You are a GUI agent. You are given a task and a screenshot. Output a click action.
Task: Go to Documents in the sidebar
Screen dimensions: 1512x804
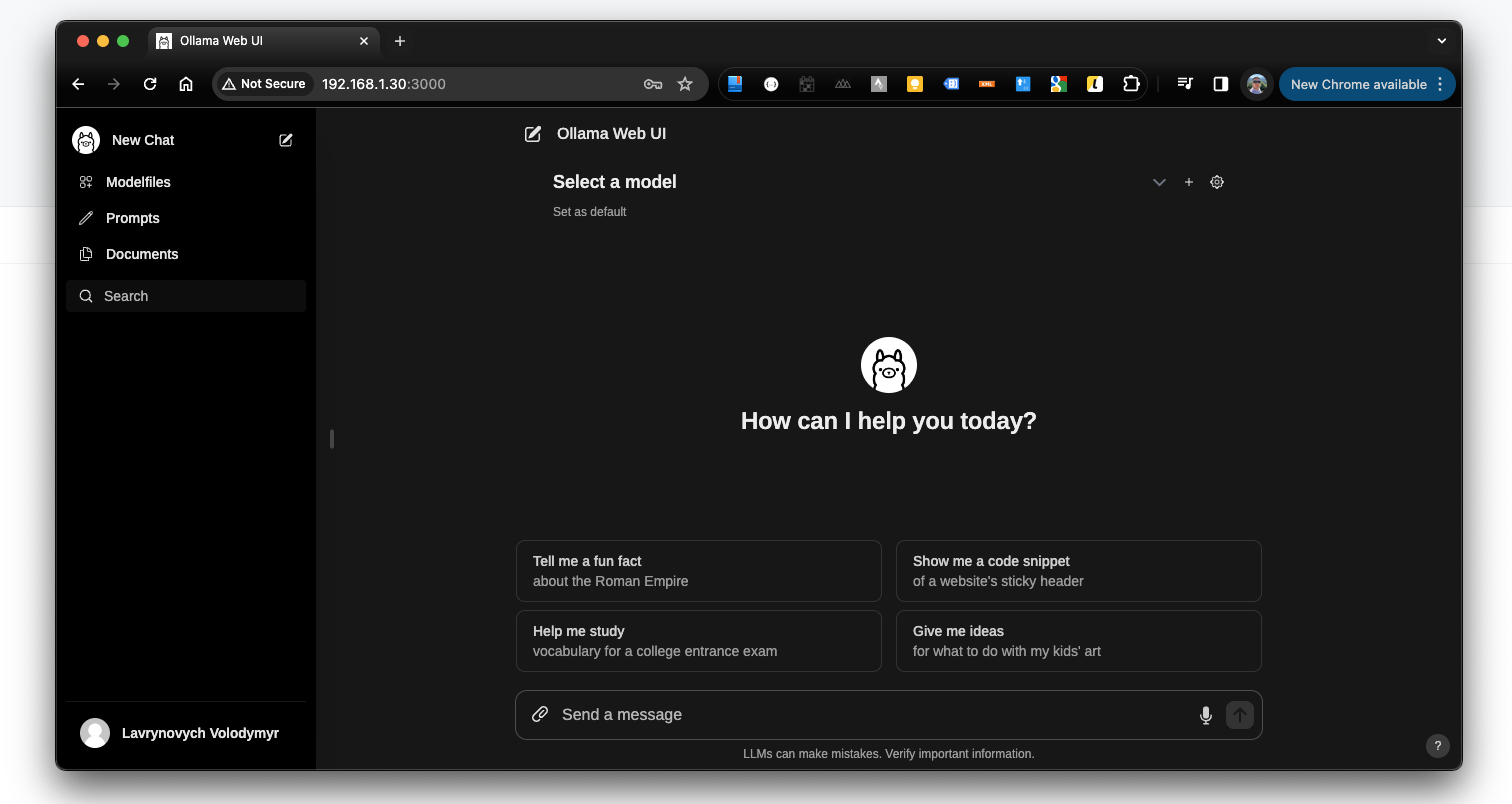pyautogui.click(x=142, y=254)
